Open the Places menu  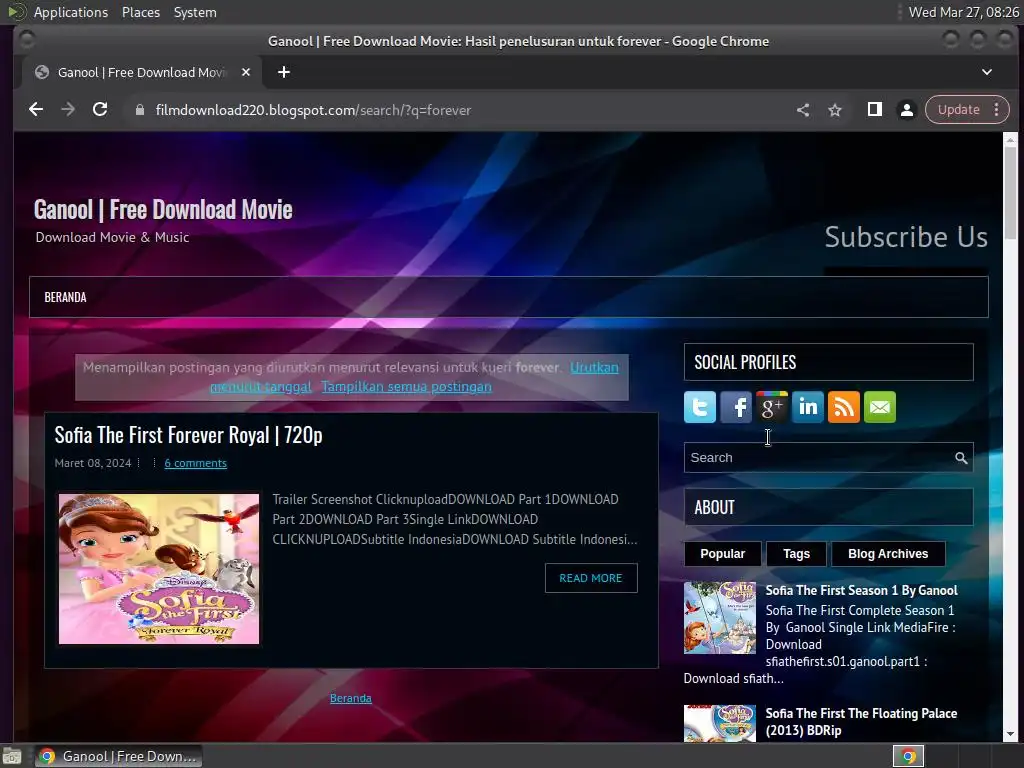(140, 12)
